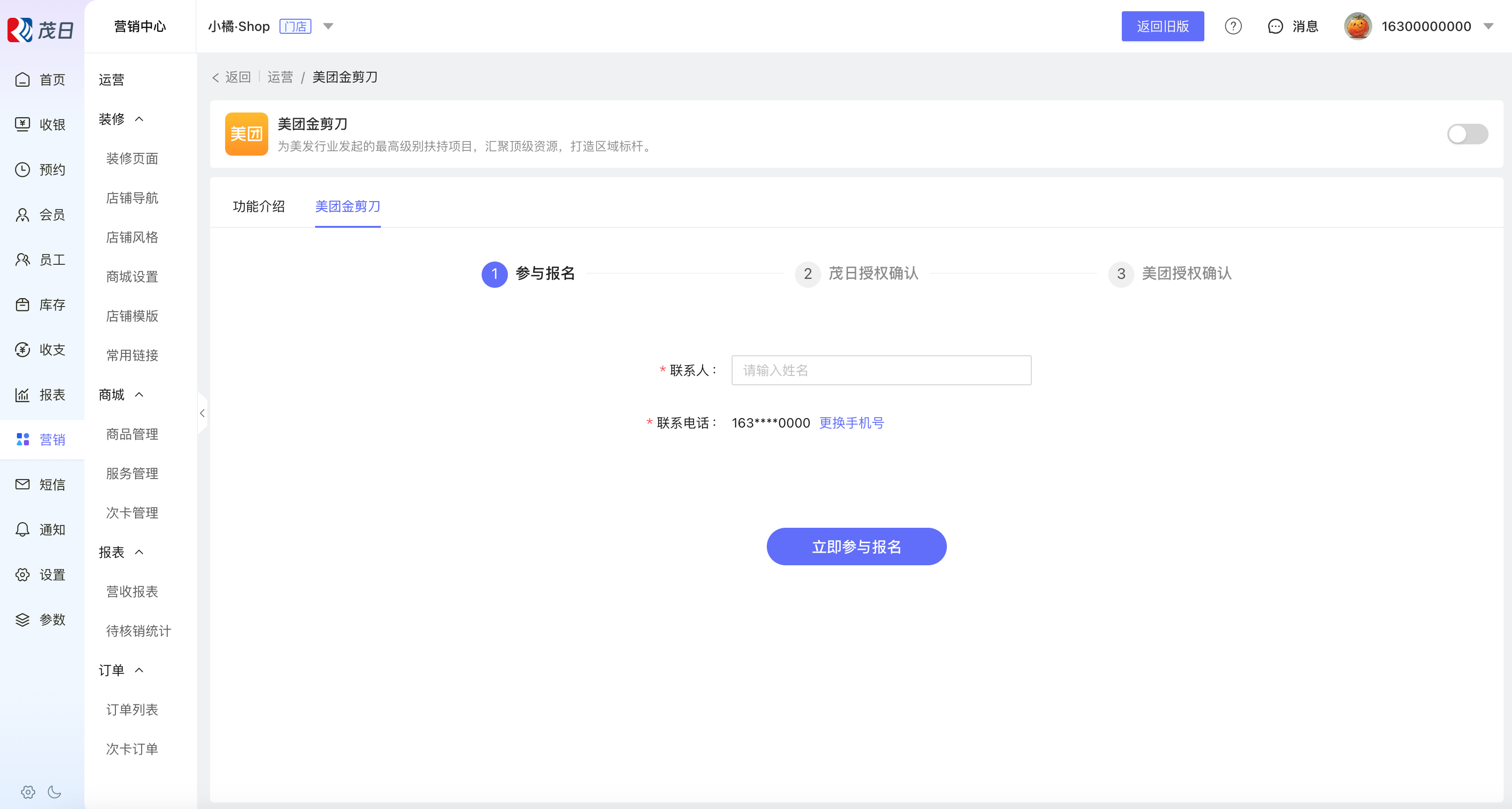Viewport: 1512px width, 809px height.
Task: Open the SMS (短信) envelope icon
Action: 23,484
